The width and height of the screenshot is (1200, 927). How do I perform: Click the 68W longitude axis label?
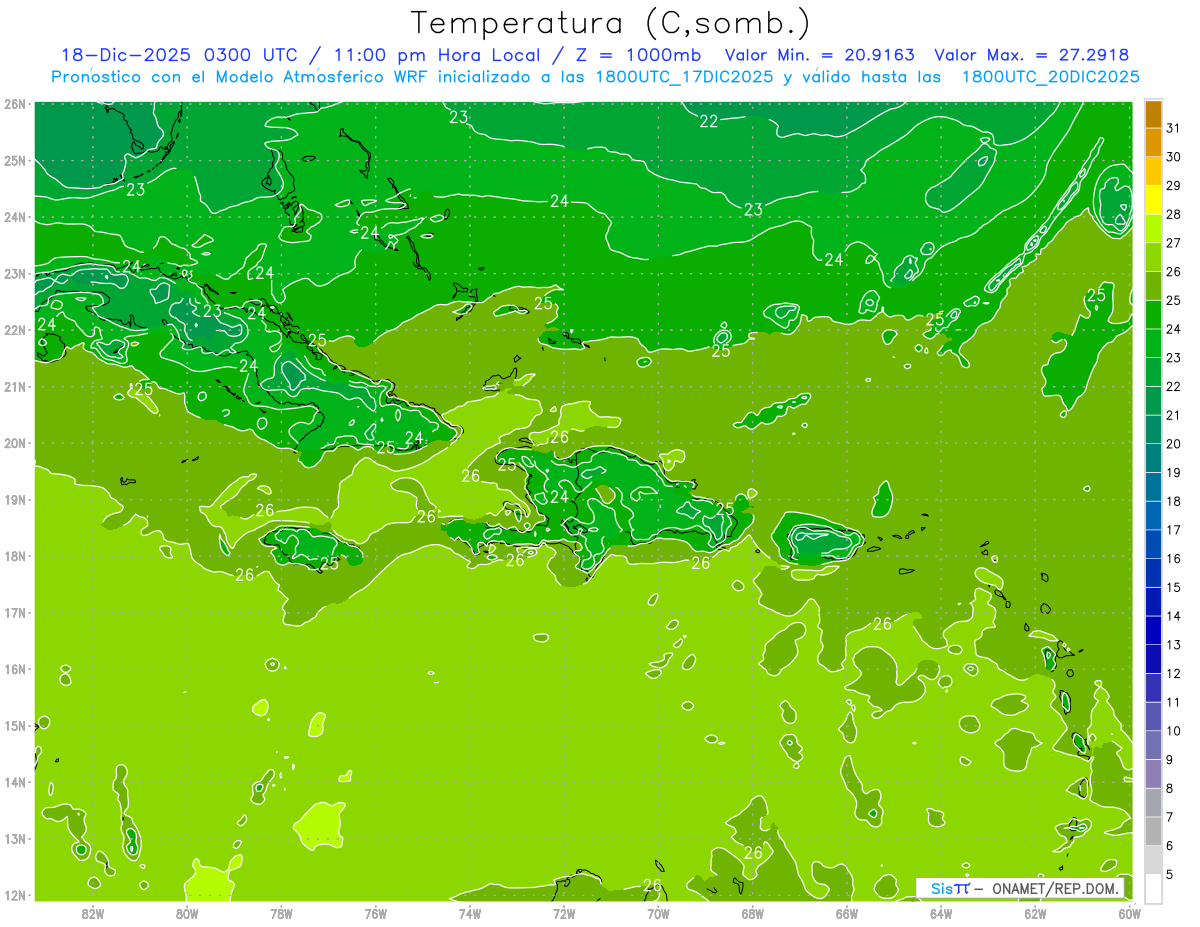(x=752, y=913)
